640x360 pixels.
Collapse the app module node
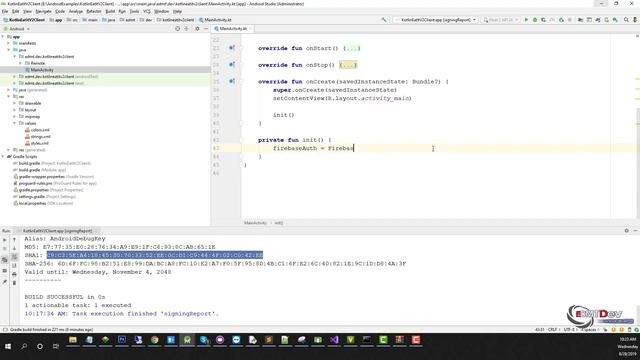coord(3,36)
